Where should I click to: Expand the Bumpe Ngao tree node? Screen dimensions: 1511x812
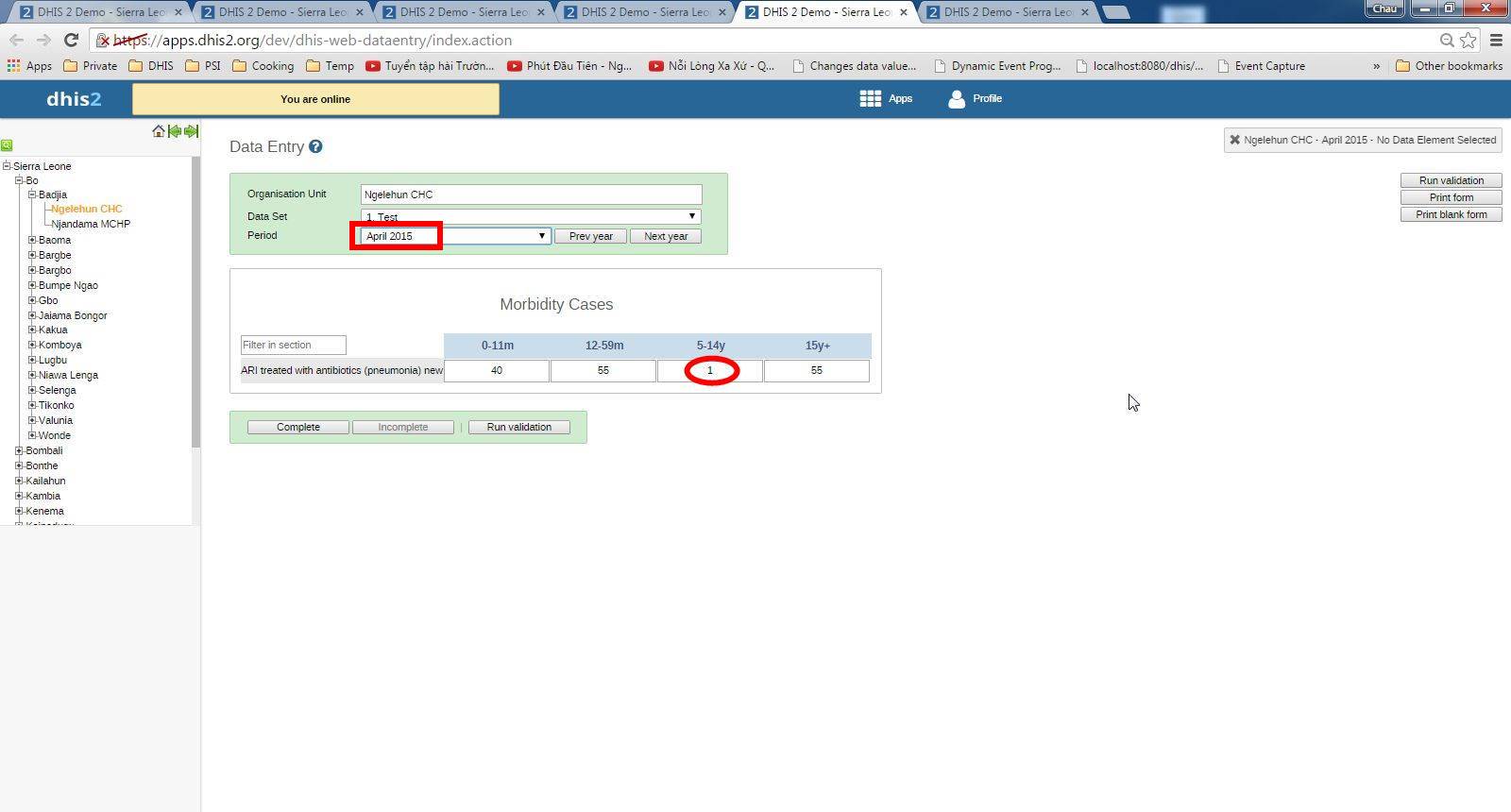32,285
